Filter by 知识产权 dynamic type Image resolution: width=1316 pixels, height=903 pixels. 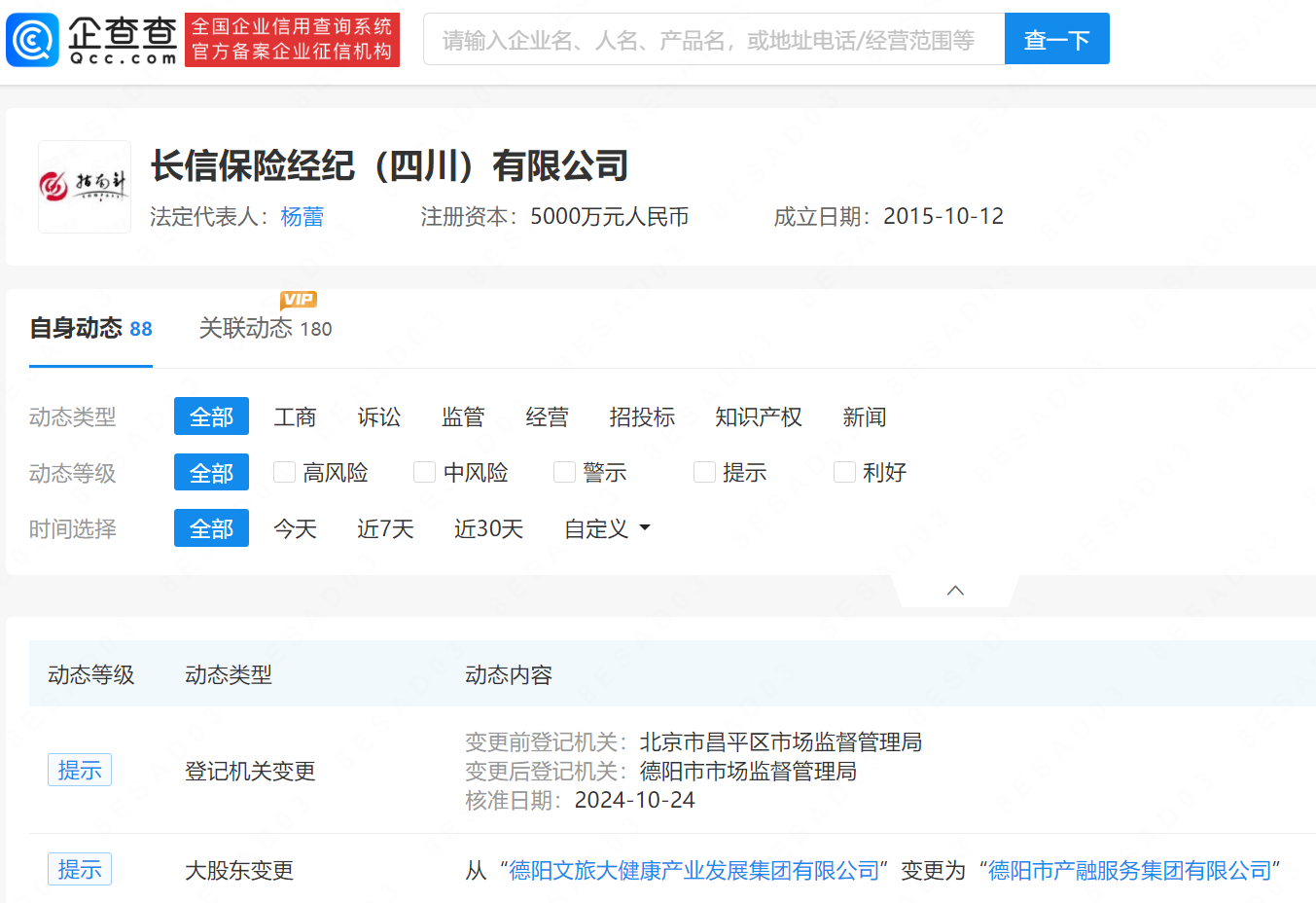pyautogui.click(x=759, y=416)
